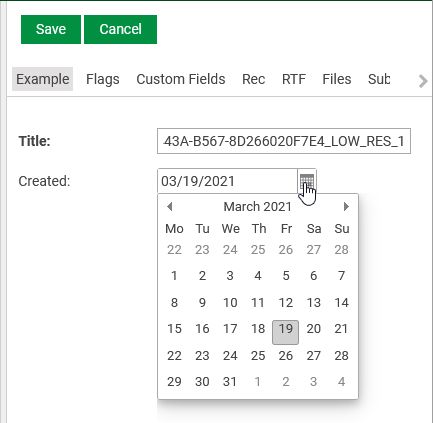Go to previous month with left arrow
Image resolution: width=433 pixels, height=423 pixels.
tap(170, 207)
